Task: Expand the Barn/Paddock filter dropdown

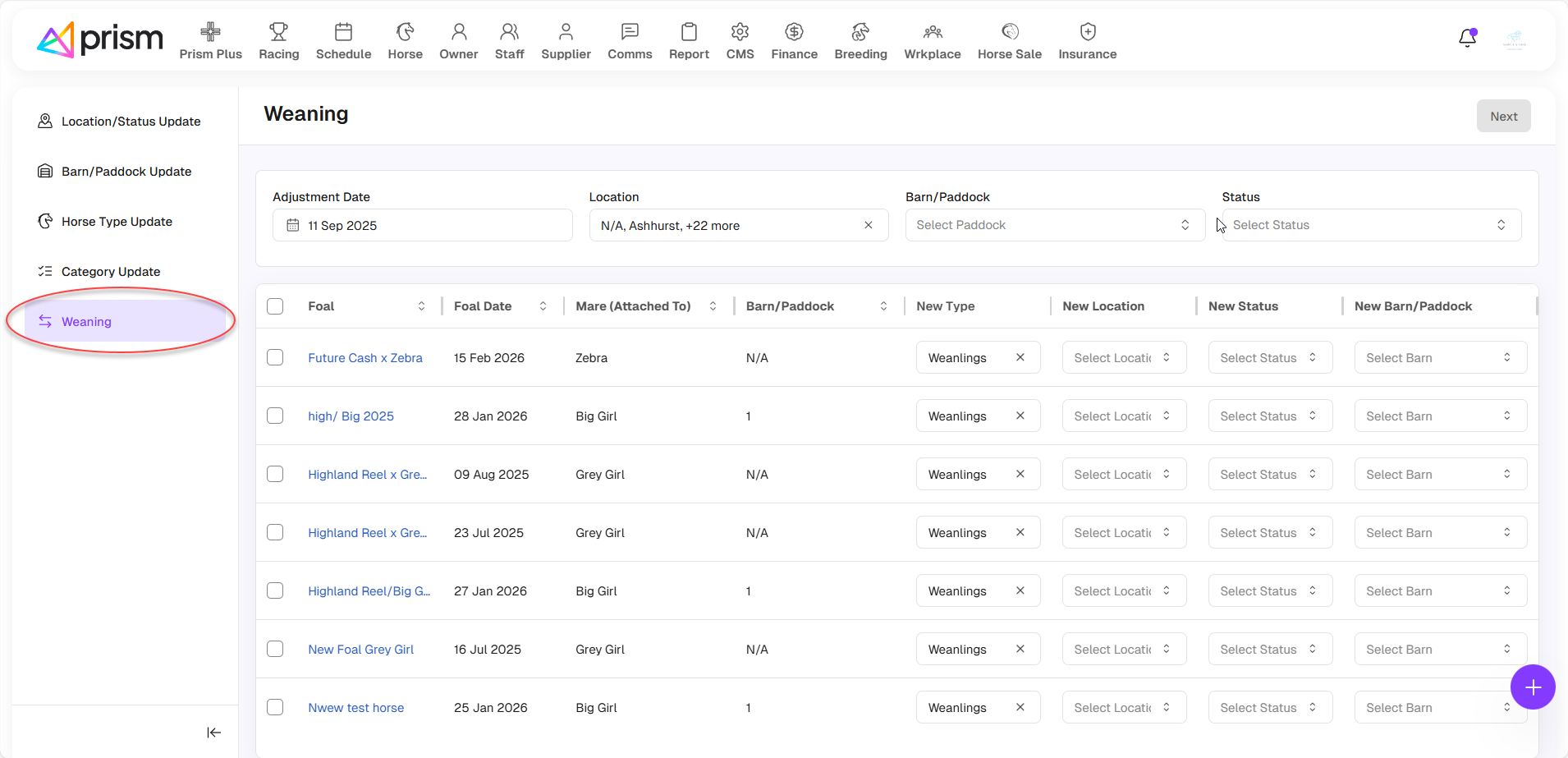Action: pyautogui.click(x=1054, y=225)
